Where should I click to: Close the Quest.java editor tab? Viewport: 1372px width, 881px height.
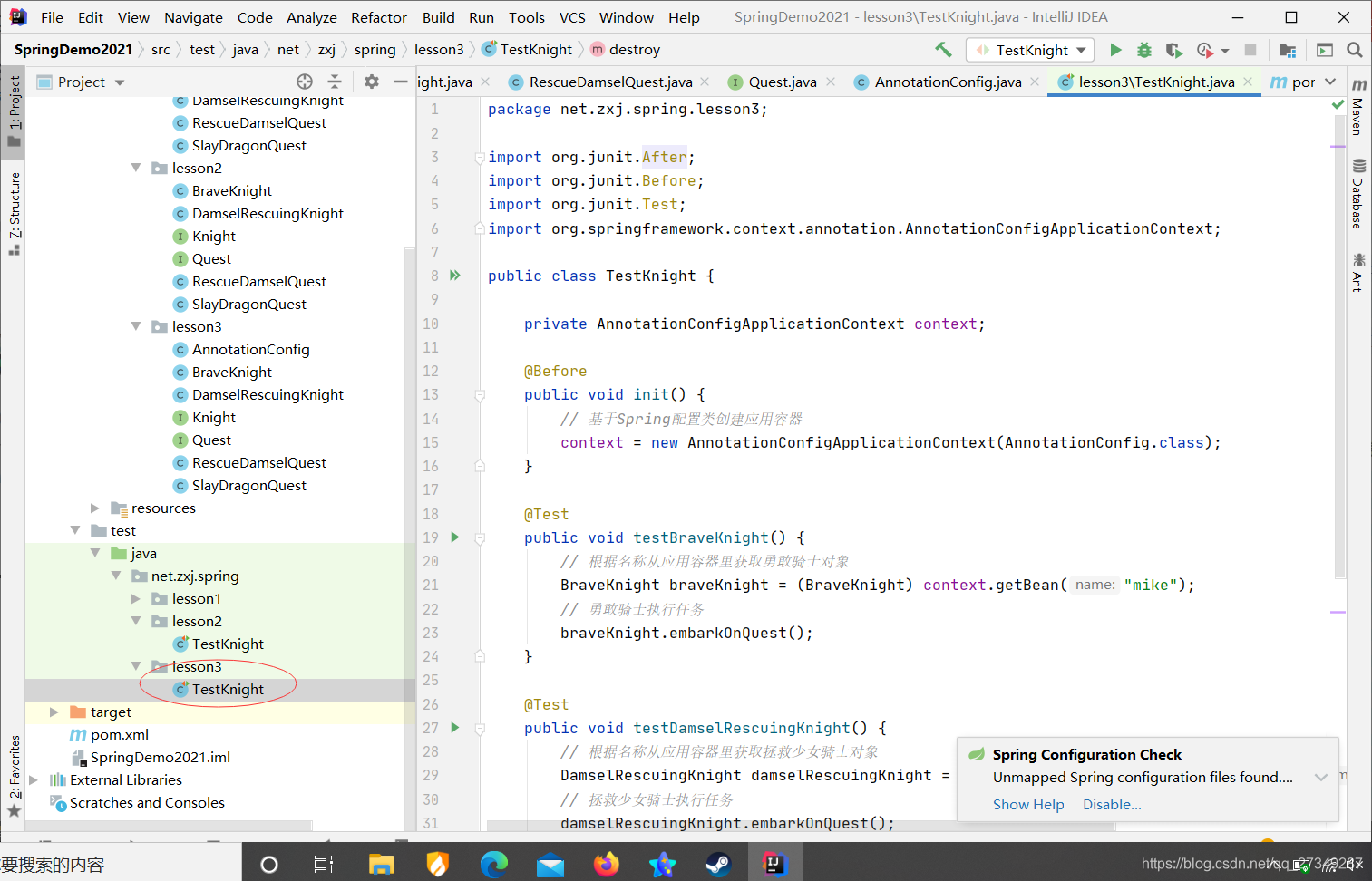830,82
